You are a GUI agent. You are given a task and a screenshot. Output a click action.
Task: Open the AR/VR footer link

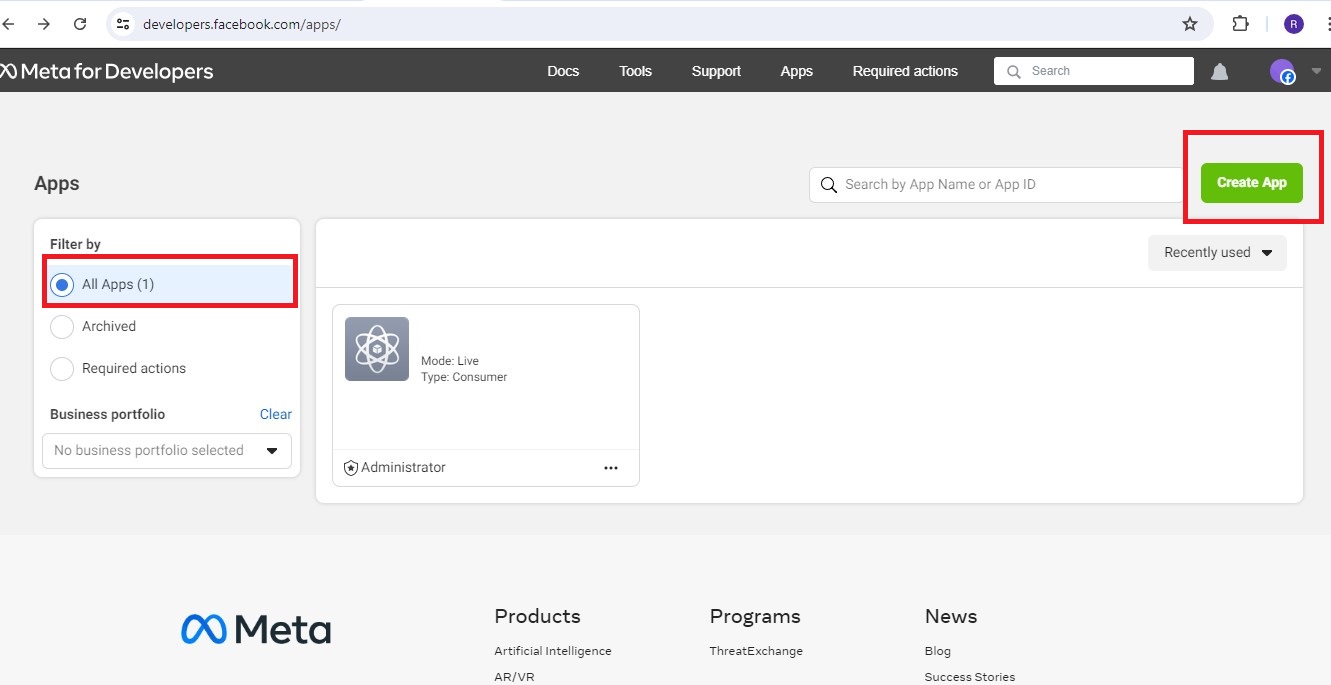coord(514,677)
